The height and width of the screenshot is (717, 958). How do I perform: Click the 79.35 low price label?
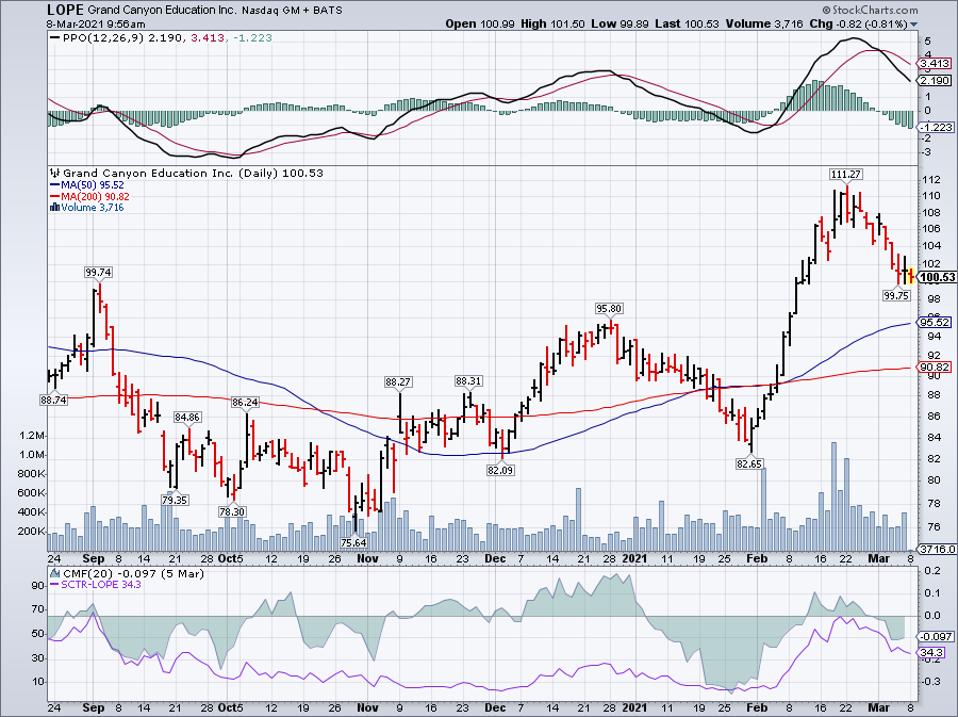point(174,500)
